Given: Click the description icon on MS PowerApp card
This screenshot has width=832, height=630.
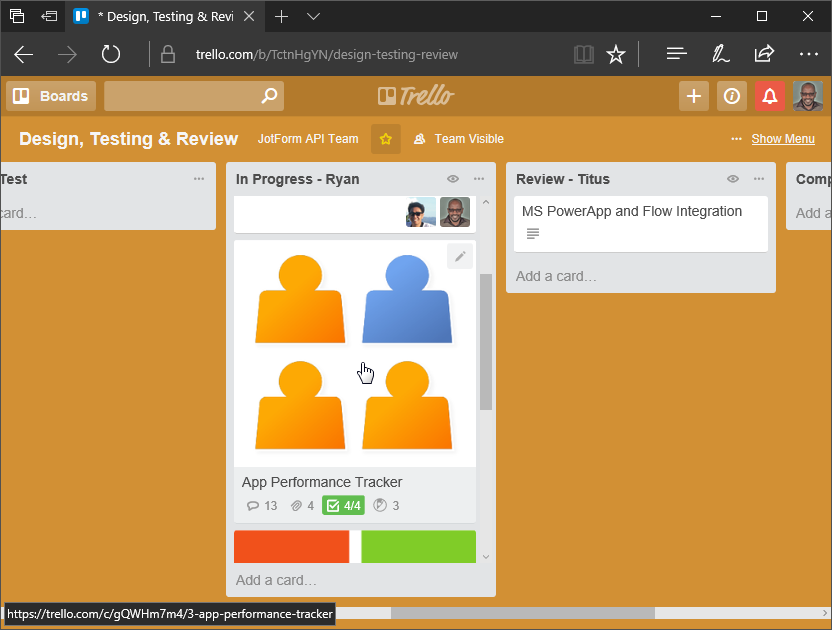Looking at the screenshot, I should pos(531,234).
